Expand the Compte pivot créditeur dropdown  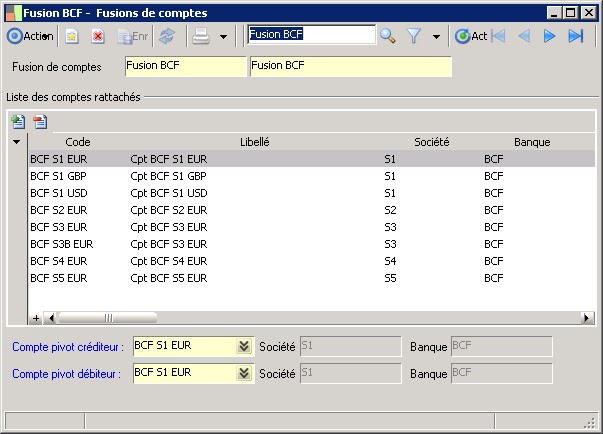pos(242,346)
